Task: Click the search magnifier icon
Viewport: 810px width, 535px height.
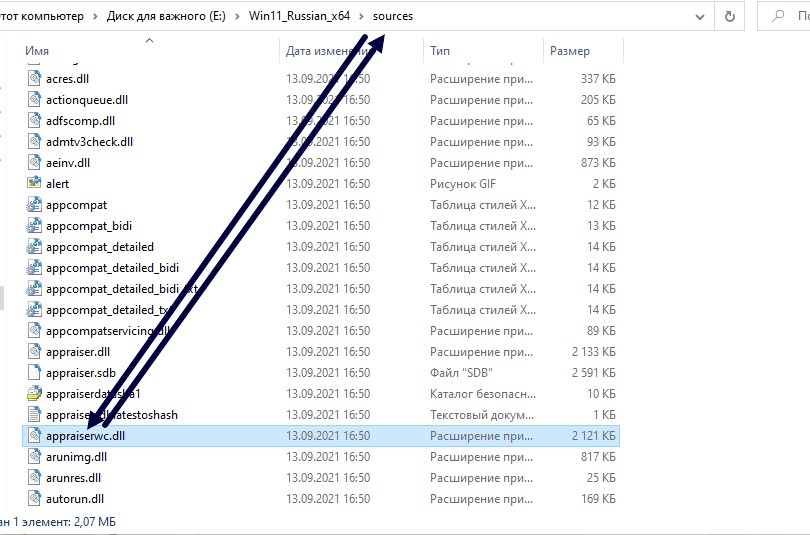Action: click(x=777, y=16)
